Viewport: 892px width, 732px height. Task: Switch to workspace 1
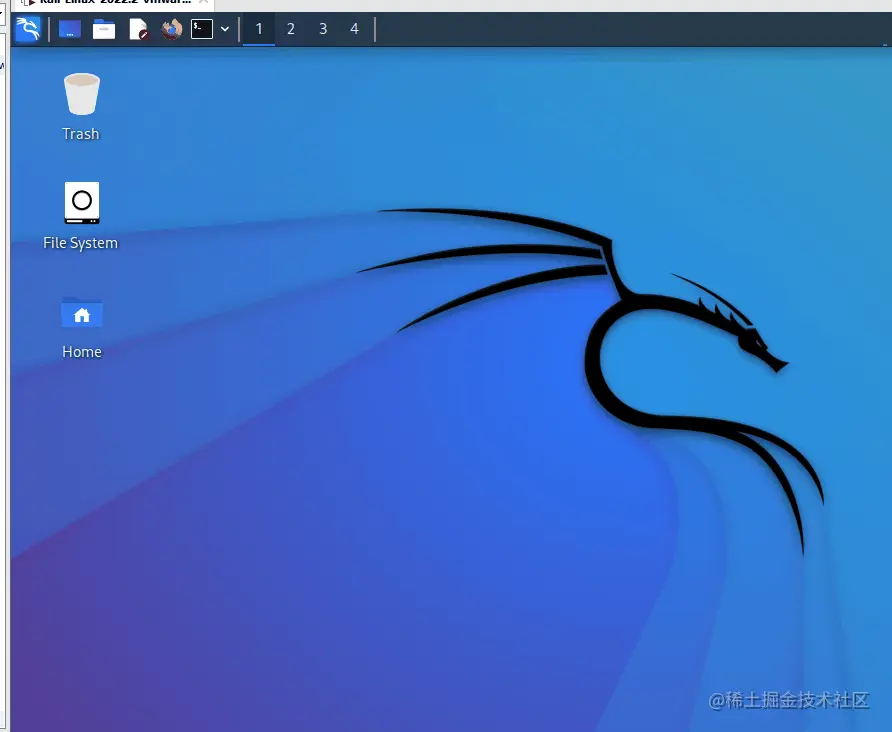[259, 29]
